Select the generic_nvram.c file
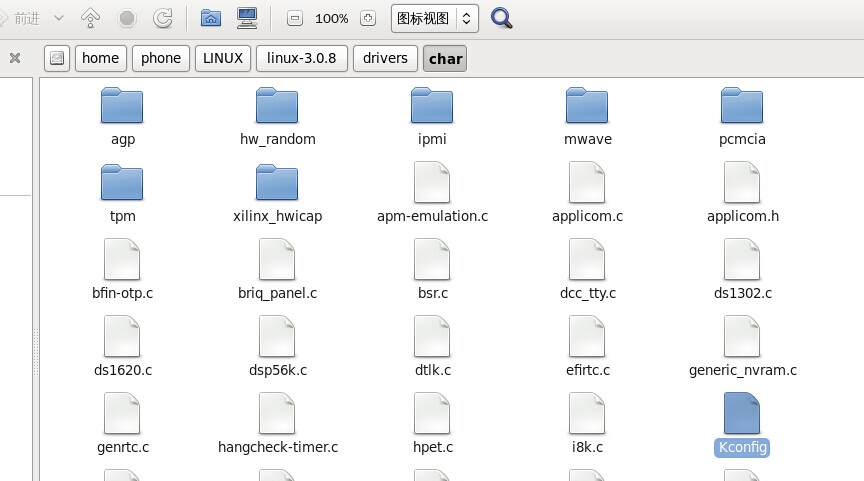The width and height of the screenshot is (864, 481). (x=742, y=347)
